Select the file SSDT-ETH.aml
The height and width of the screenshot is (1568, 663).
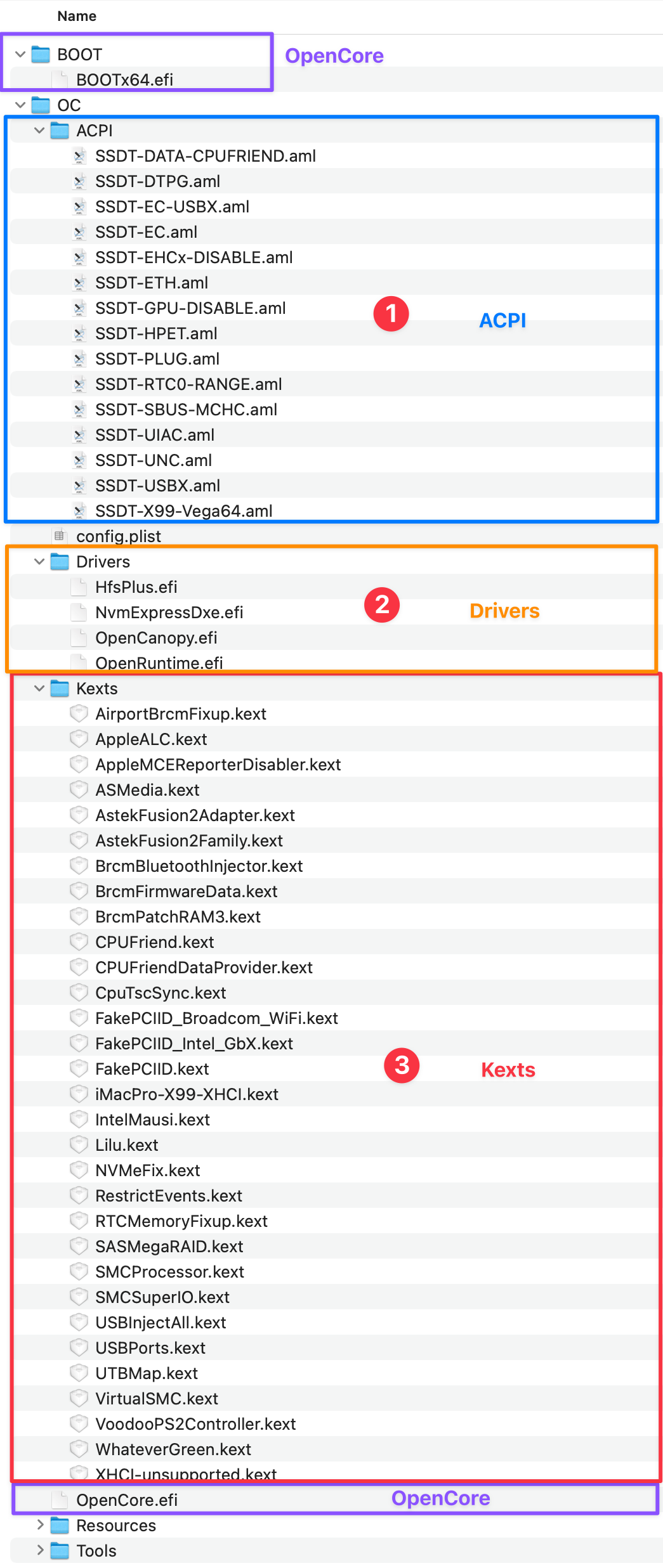tap(152, 283)
